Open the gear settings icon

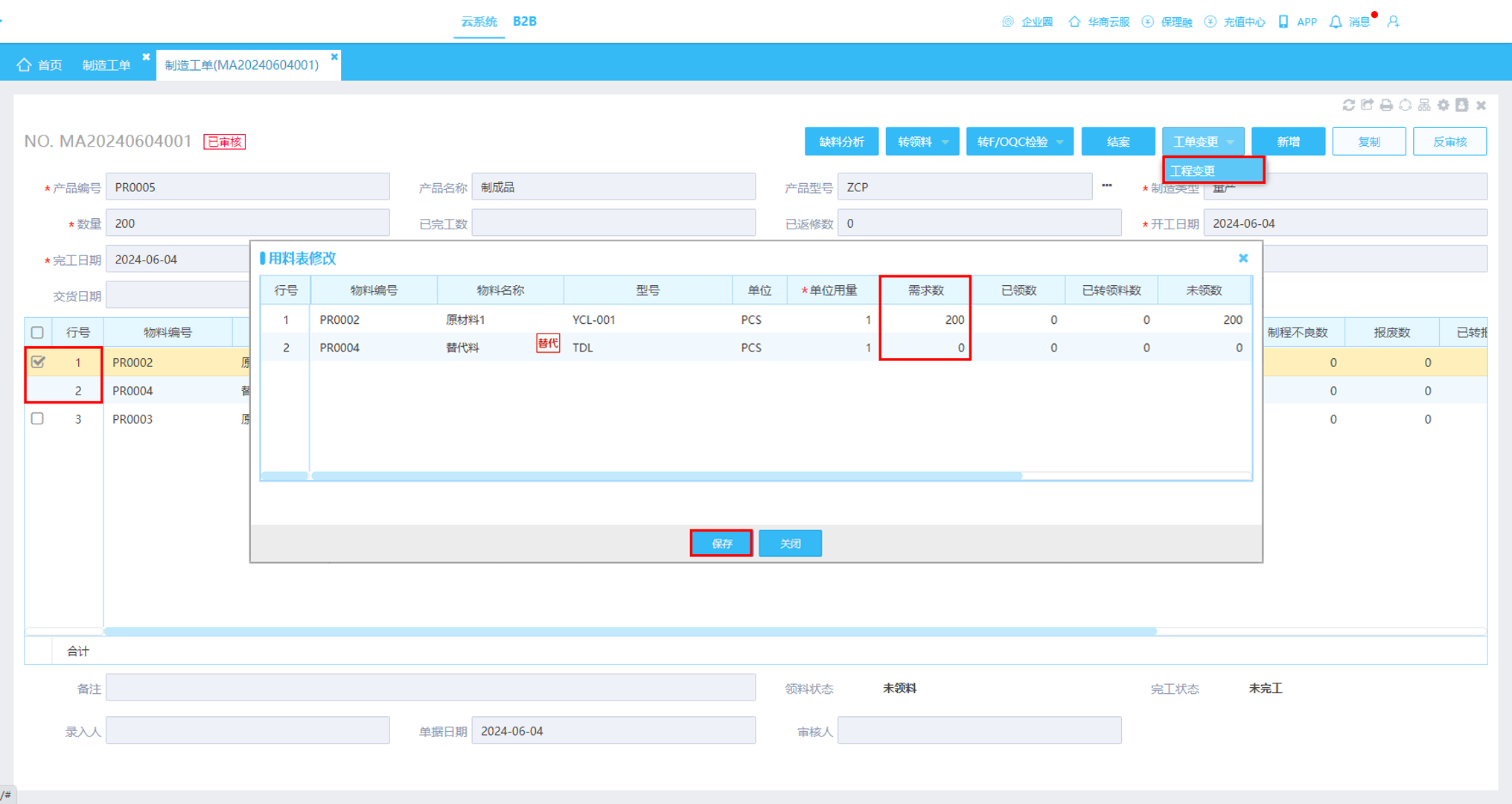[1444, 105]
